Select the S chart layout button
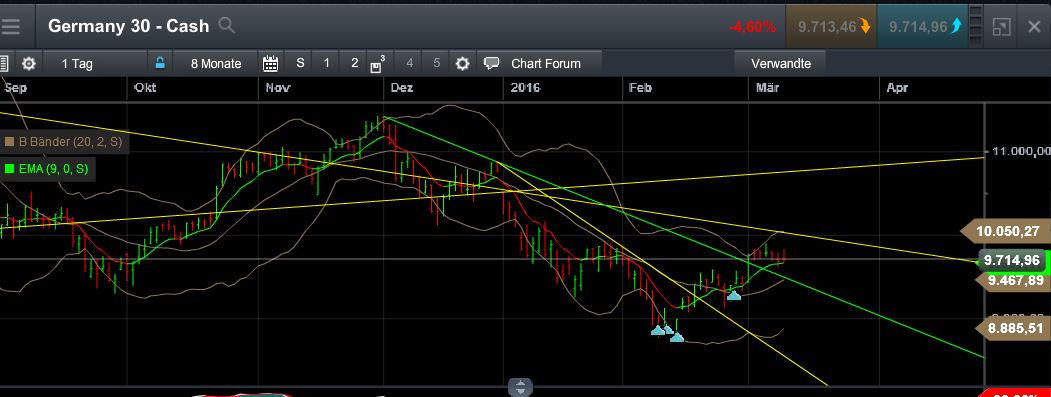This screenshot has width=1051, height=397. click(300, 63)
